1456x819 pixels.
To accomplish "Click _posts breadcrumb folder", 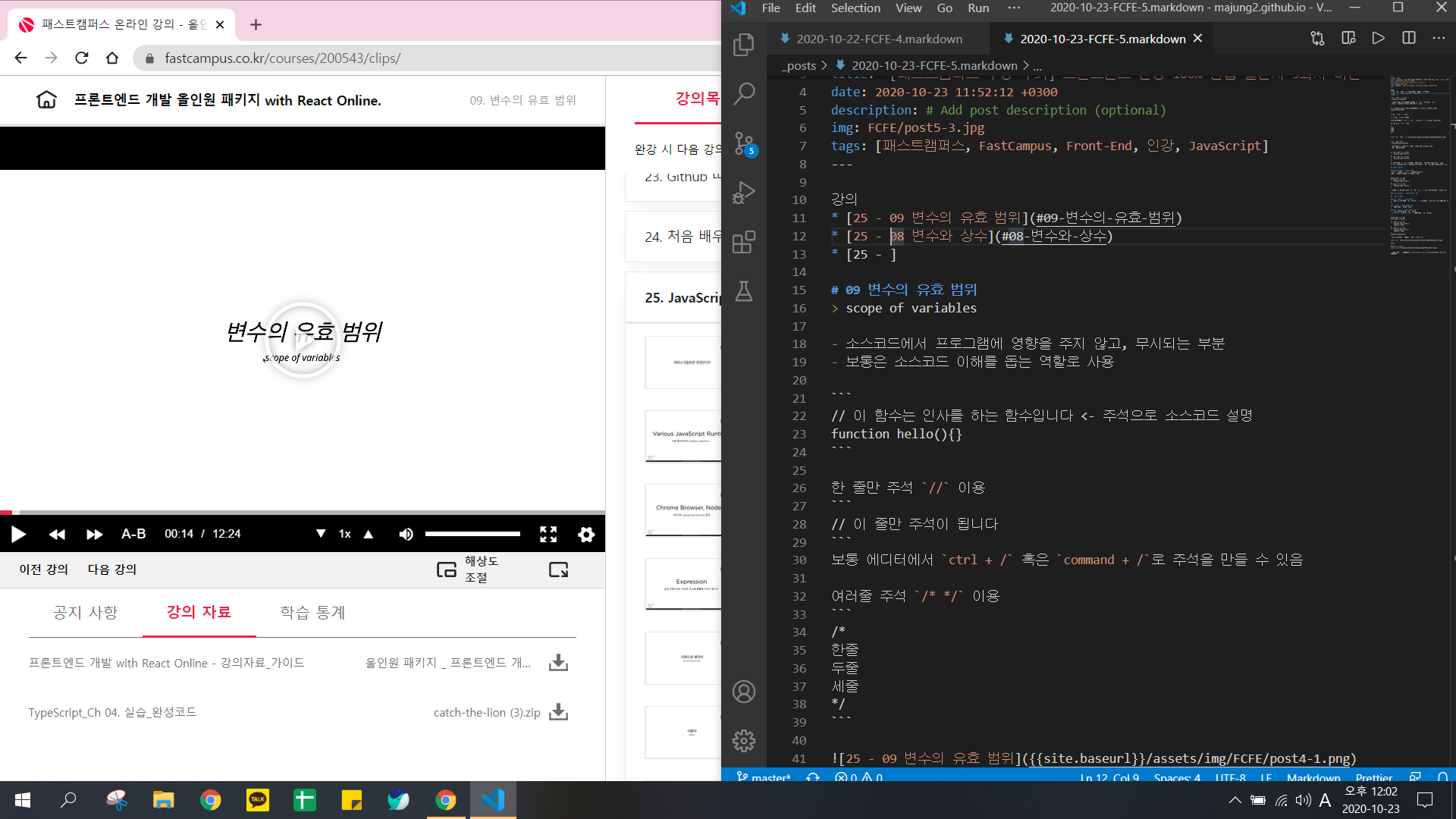I will 799,66.
